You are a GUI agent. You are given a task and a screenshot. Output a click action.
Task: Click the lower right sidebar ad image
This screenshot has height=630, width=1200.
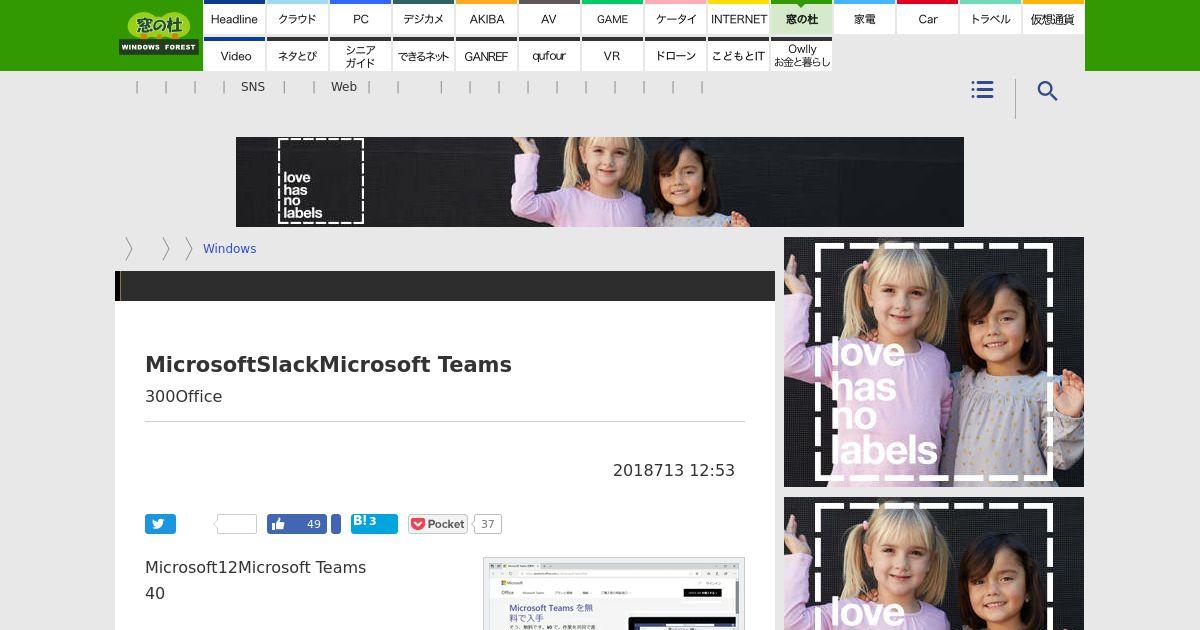(x=934, y=563)
